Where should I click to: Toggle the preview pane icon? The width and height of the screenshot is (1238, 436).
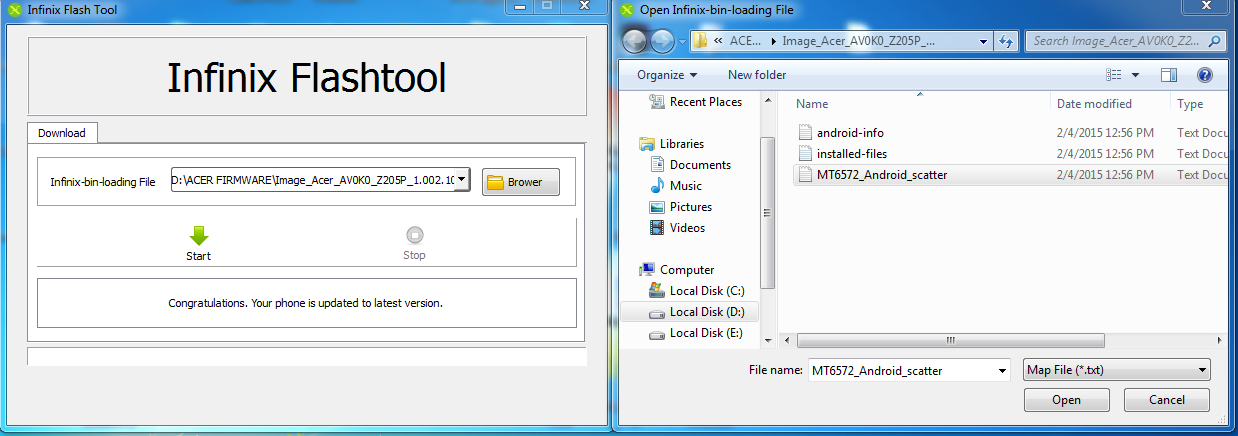[1169, 75]
